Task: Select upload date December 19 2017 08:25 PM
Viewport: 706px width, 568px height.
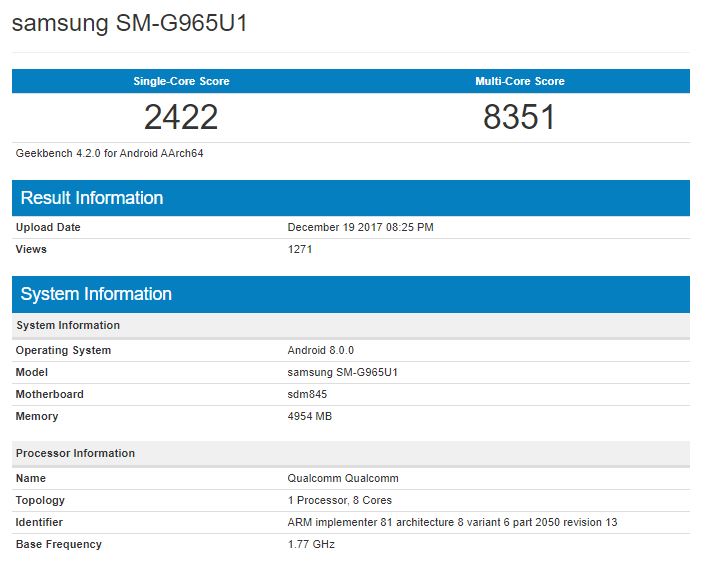Action: tap(361, 227)
